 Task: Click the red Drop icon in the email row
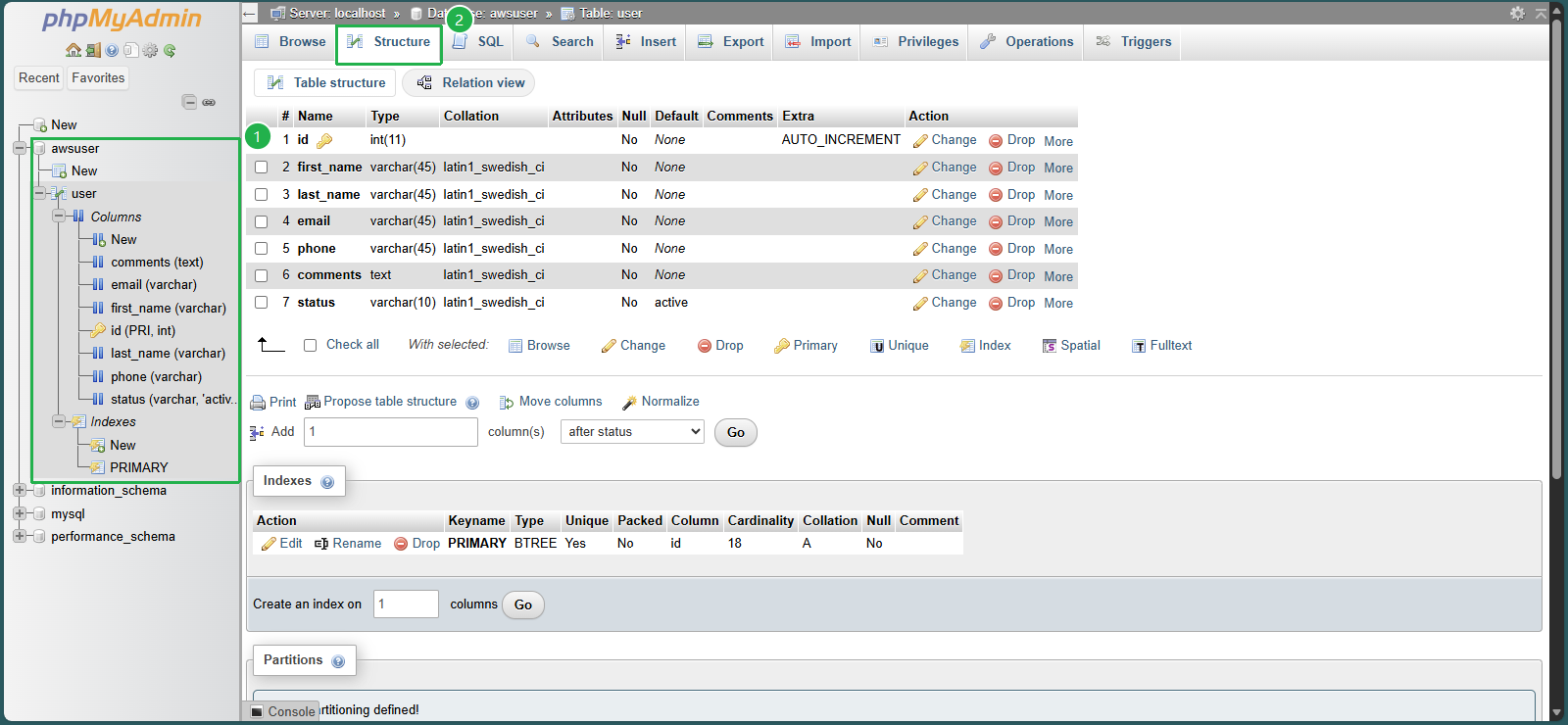[996, 221]
